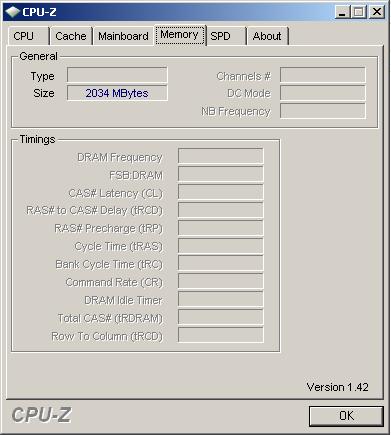Click the memory Type field
Viewport: 391px width, 435px height.
tap(117, 75)
